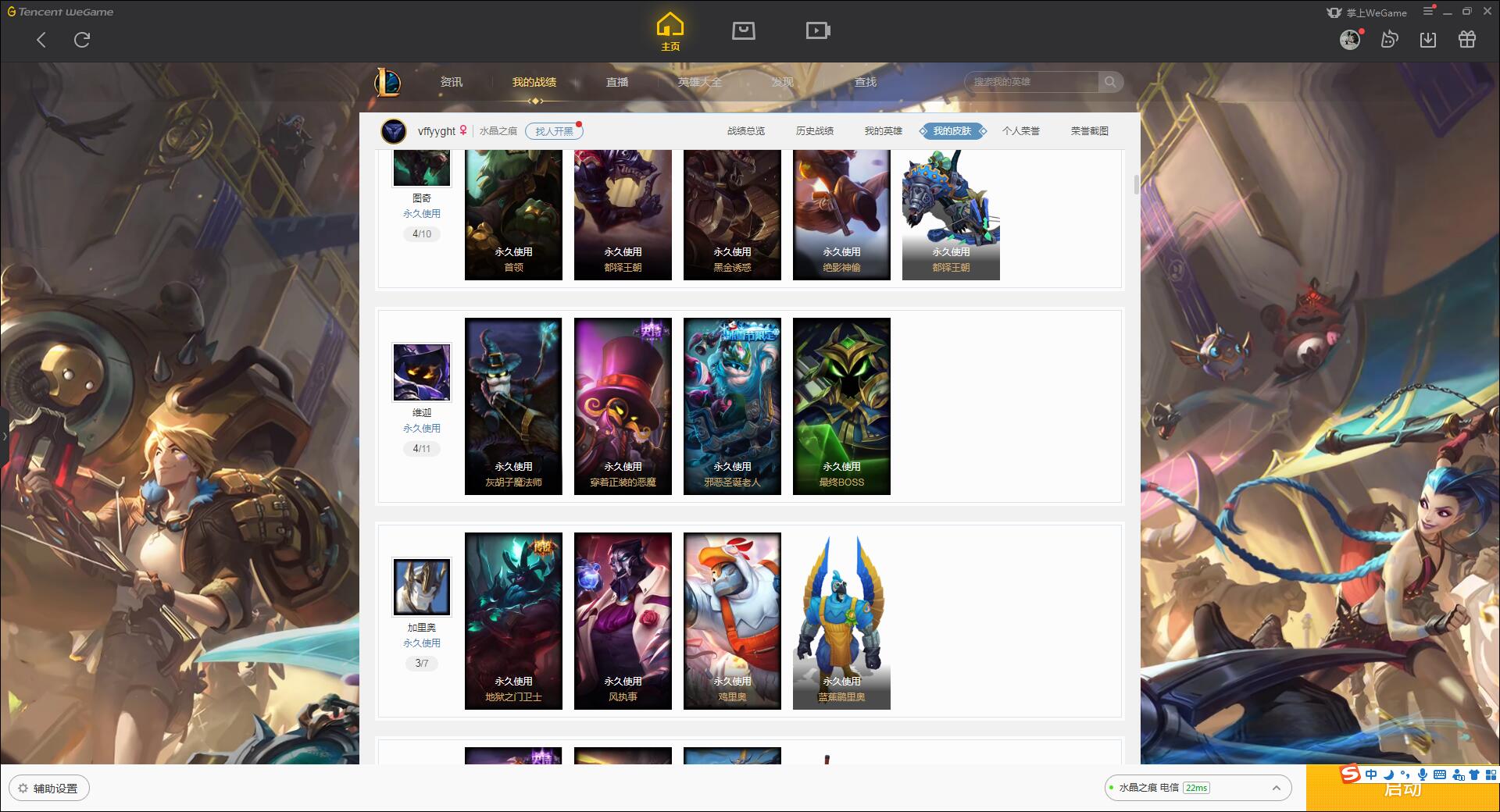The height and width of the screenshot is (812, 1500).
Task: Switch to 荣誉截图 sub-tab
Action: point(1090,131)
